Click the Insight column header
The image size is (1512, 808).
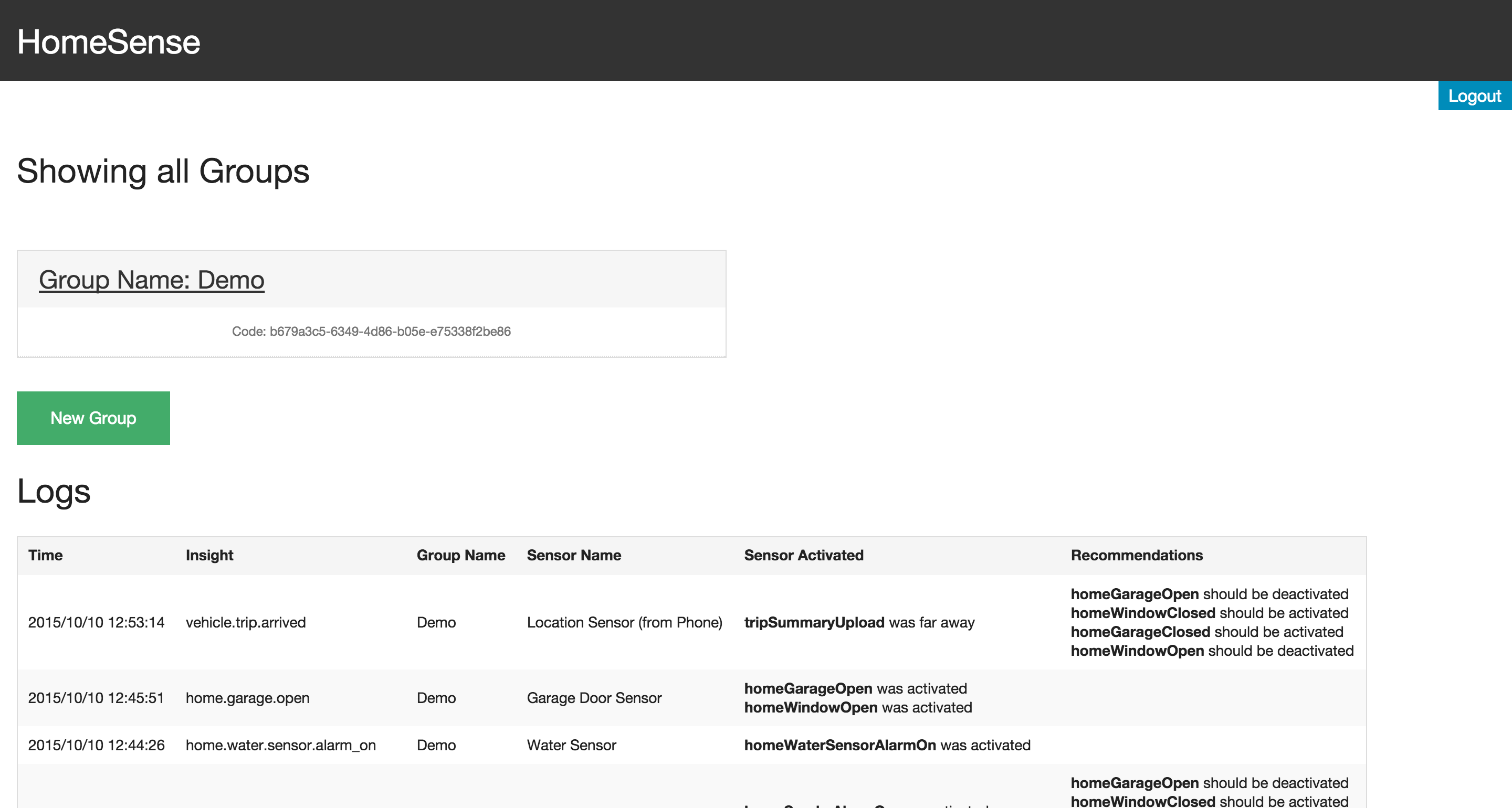tap(209, 555)
